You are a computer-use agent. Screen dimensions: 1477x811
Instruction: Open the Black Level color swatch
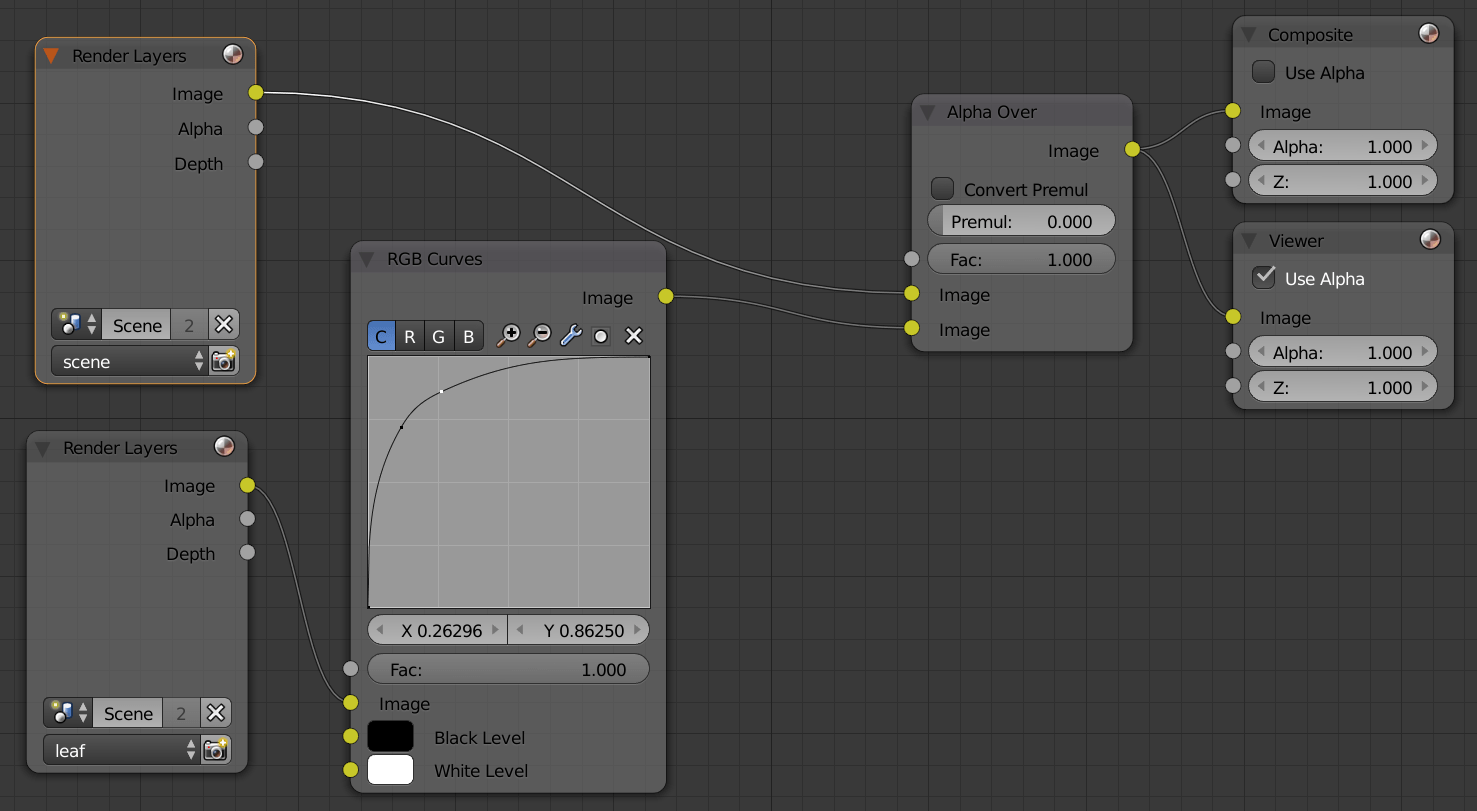(390, 736)
